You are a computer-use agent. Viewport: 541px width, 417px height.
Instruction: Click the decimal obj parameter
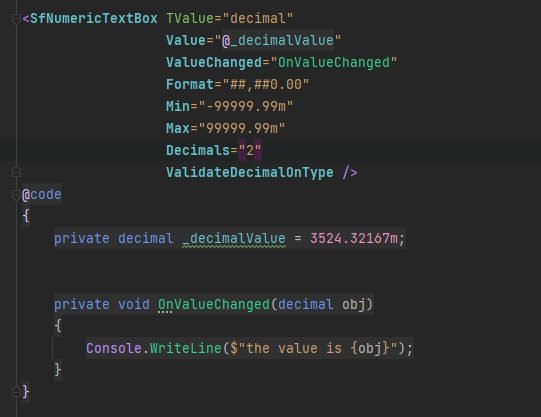pyautogui.click(x=322, y=305)
